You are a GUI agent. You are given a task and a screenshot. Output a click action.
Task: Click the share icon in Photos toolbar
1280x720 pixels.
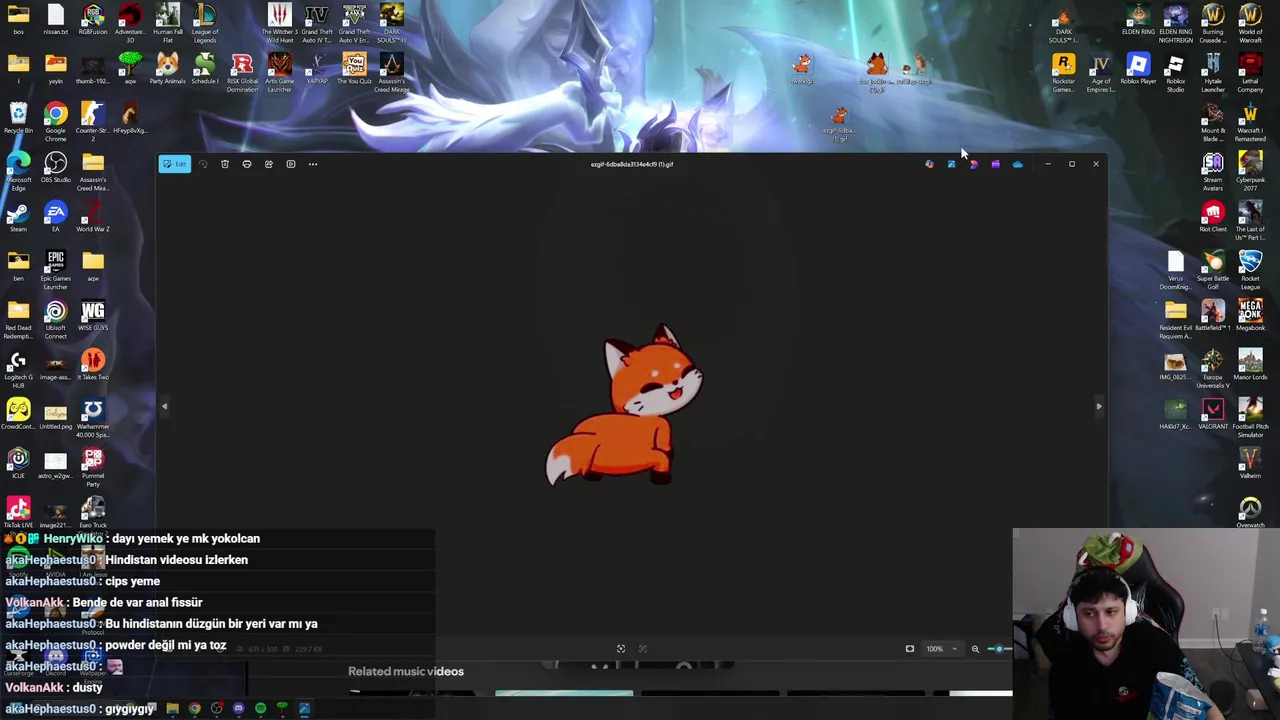point(269,164)
